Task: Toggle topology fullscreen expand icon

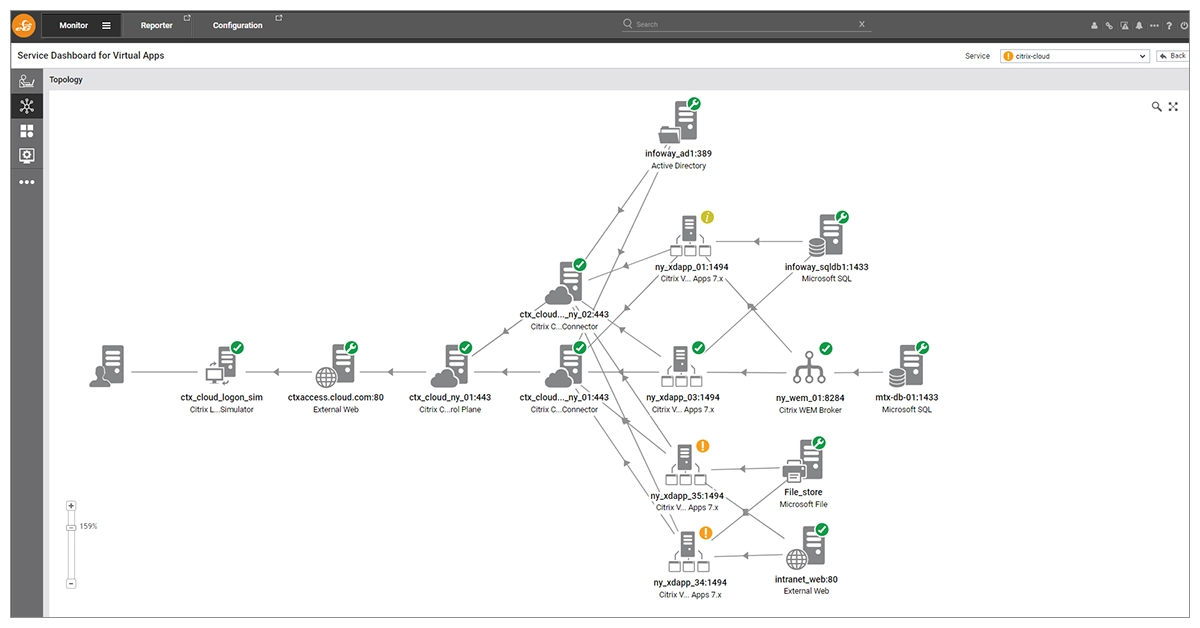Action: (x=1174, y=107)
